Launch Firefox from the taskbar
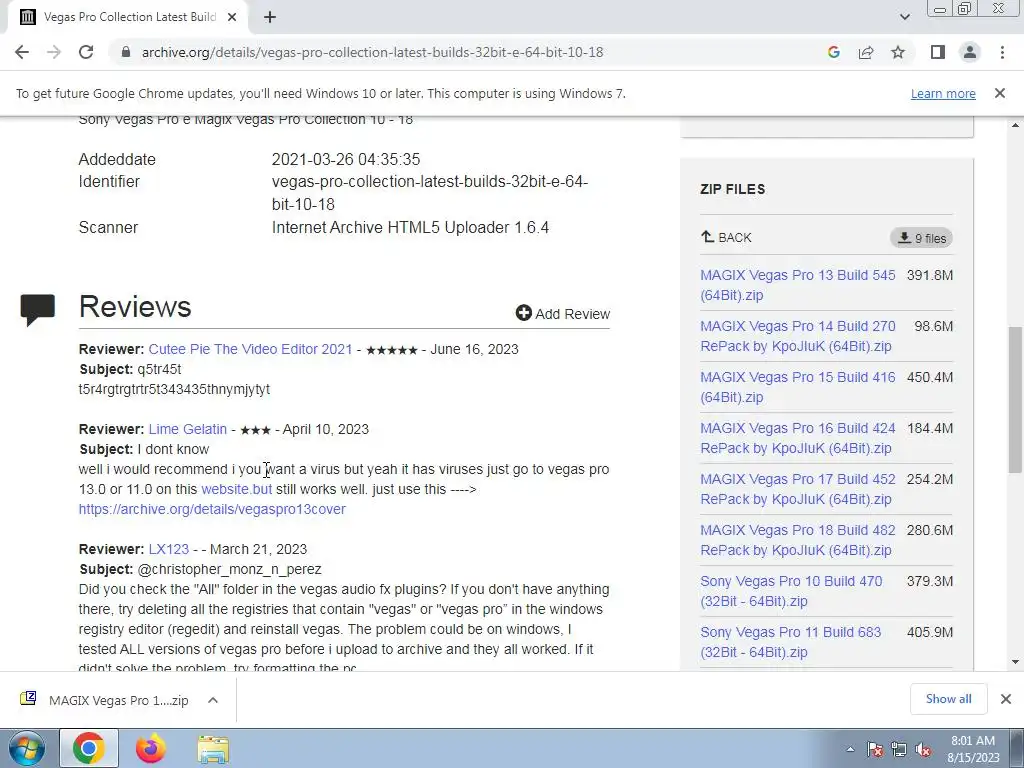1024x768 pixels. point(151,748)
